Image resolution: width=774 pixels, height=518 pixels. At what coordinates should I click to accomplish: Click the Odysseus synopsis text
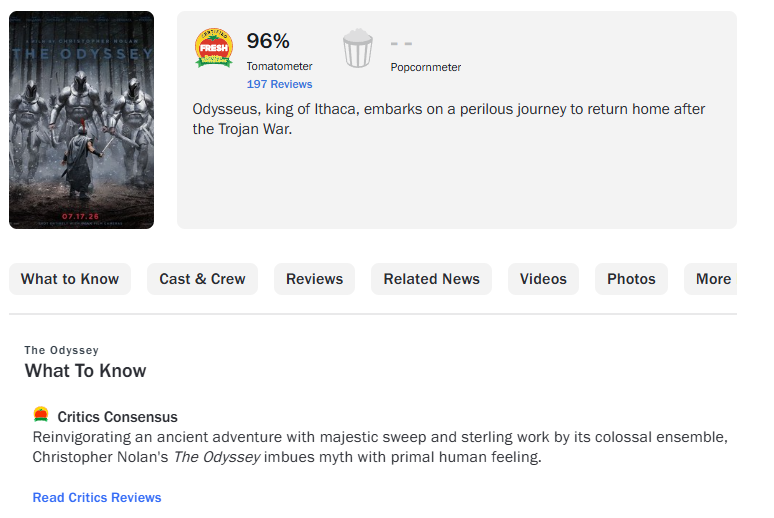tap(449, 119)
